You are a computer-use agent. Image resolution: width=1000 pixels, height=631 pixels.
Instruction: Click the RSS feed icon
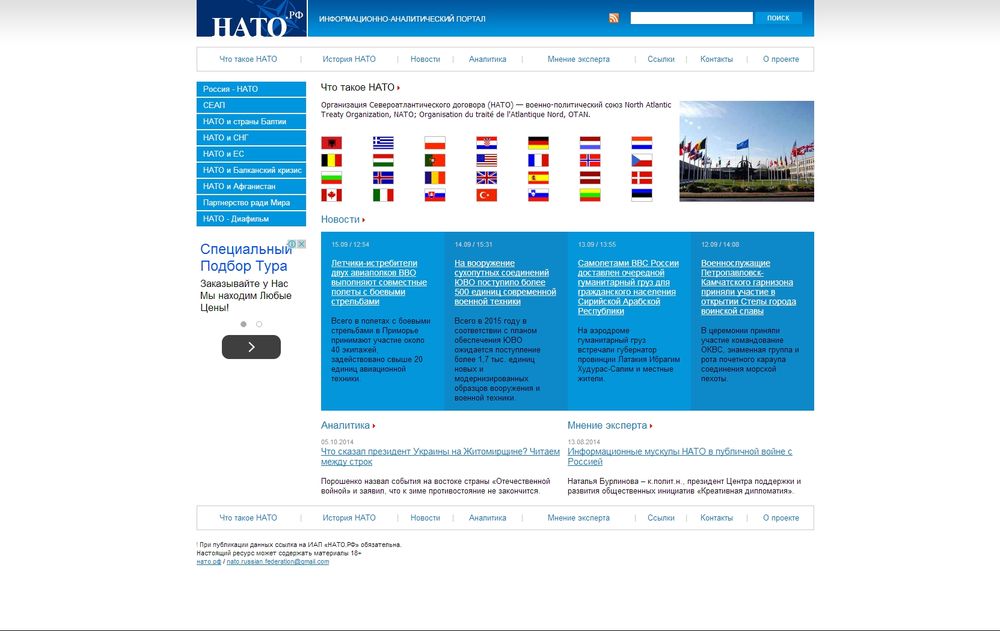tap(614, 18)
